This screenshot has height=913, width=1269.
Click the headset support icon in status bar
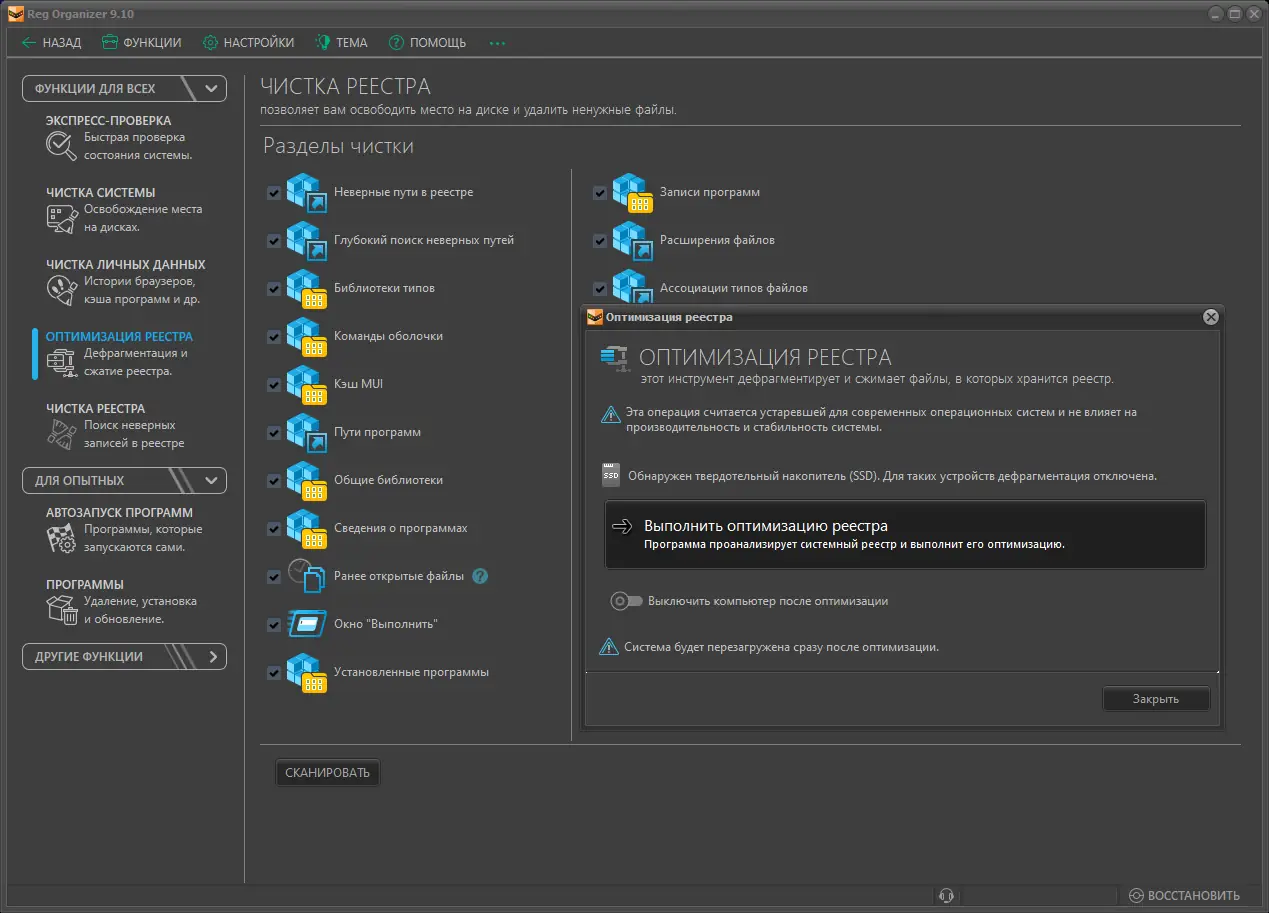tap(946, 895)
